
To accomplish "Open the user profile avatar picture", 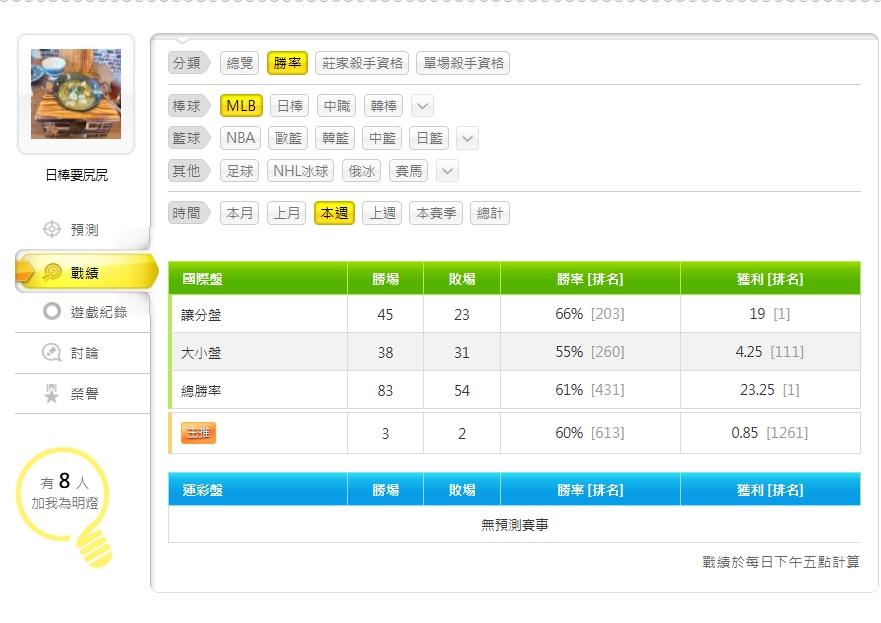I will coord(76,95).
